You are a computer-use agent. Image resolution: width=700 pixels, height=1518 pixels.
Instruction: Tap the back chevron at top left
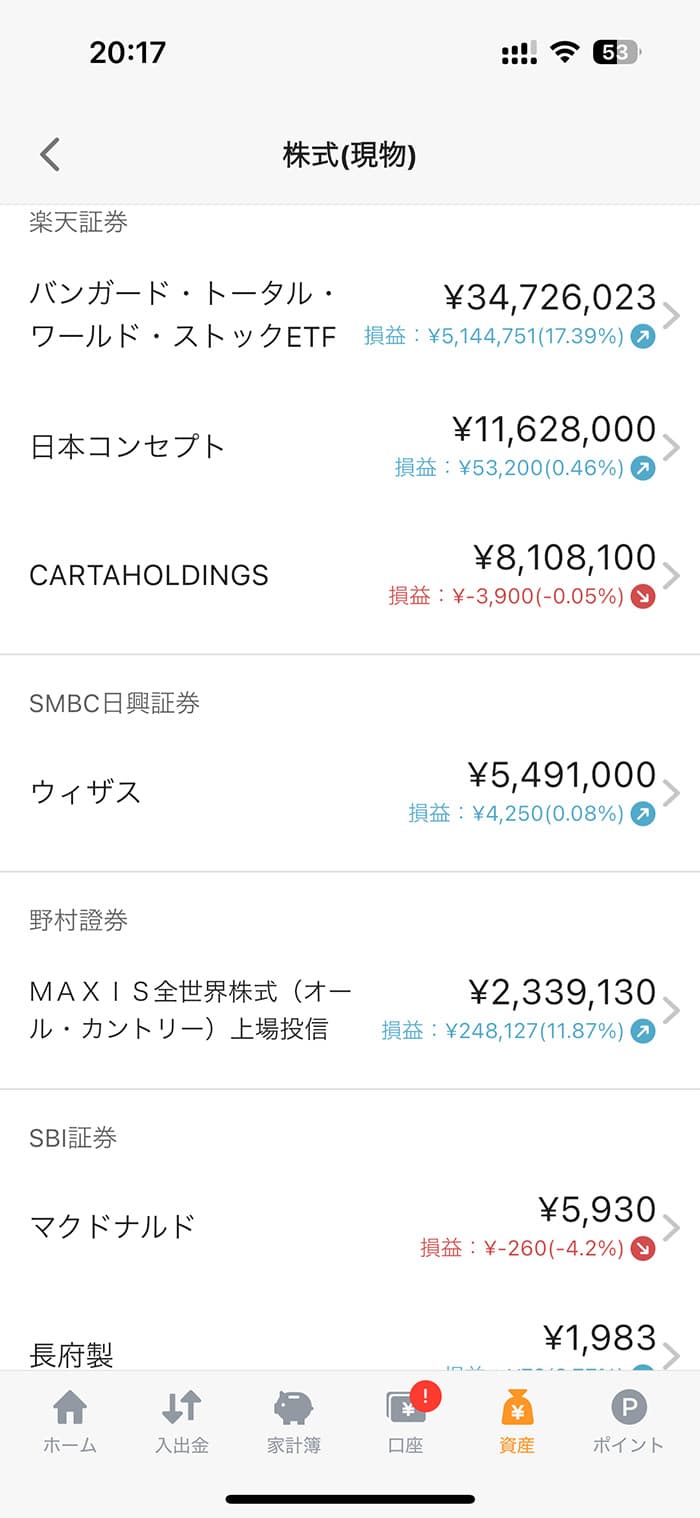pyautogui.click(x=47, y=155)
